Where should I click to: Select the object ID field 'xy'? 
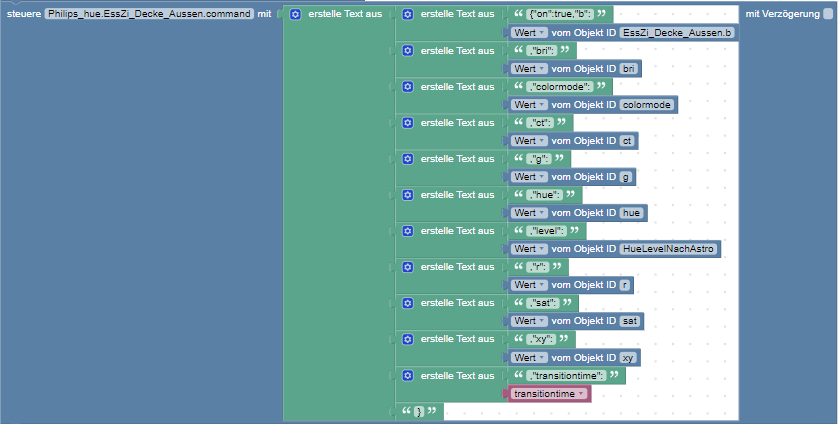(x=628, y=358)
